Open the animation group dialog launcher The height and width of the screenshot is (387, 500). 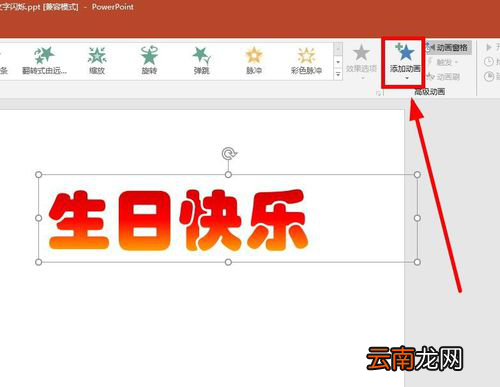[x=378, y=93]
